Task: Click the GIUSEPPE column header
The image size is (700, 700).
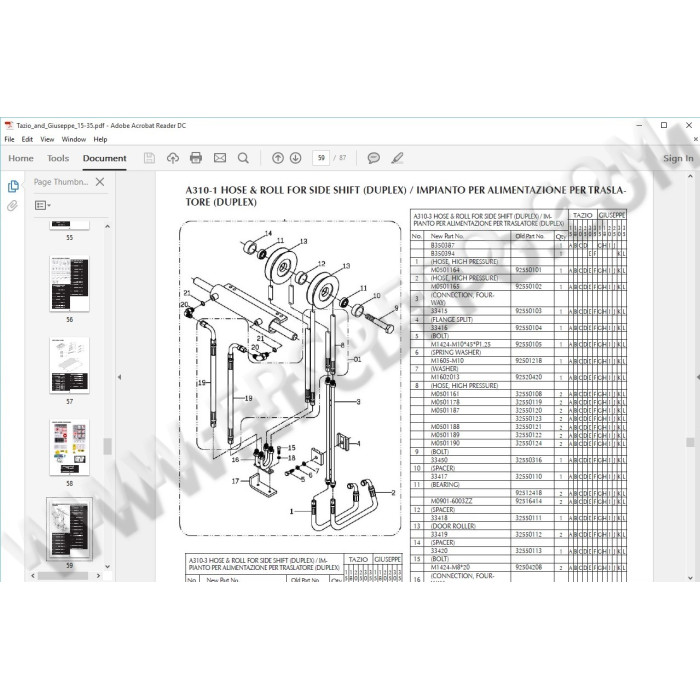Action: click(612, 215)
